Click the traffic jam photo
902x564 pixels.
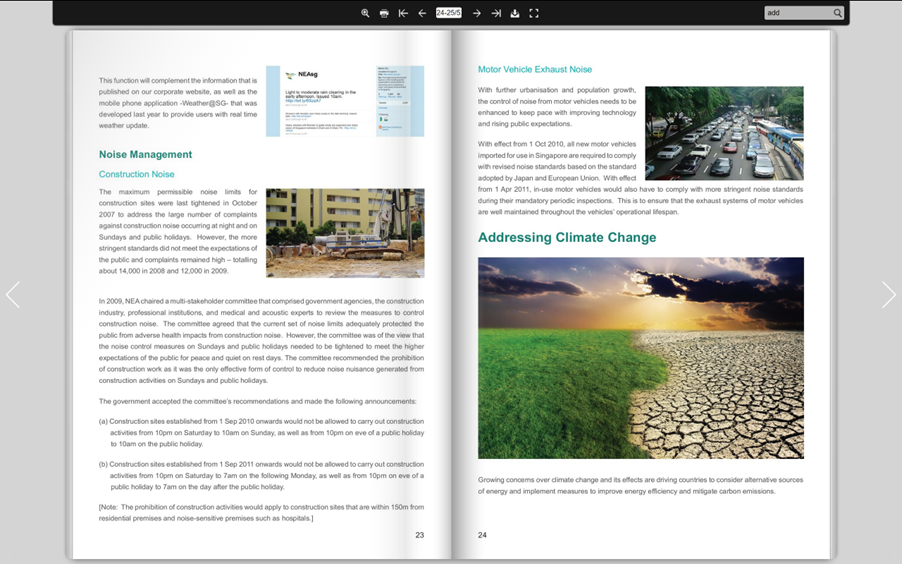point(724,133)
